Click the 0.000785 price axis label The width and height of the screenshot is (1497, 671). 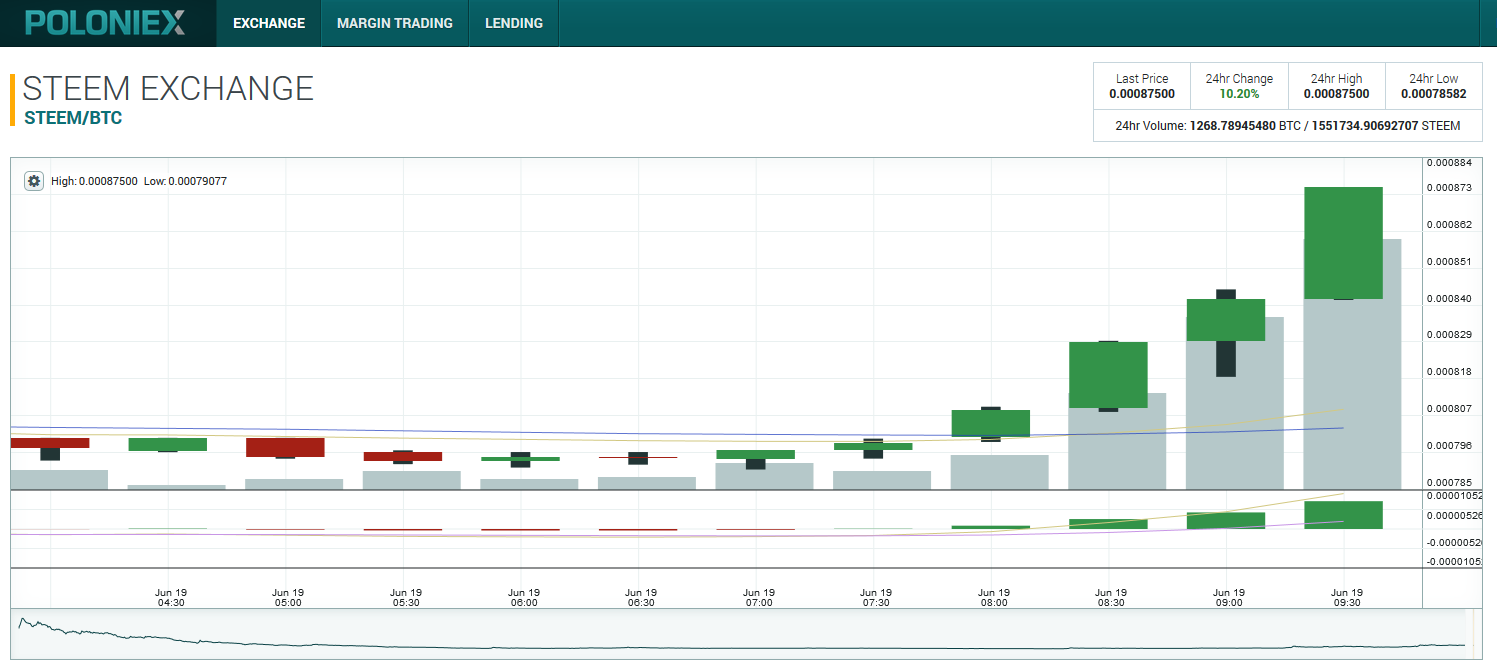click(x=1448, y=483)
